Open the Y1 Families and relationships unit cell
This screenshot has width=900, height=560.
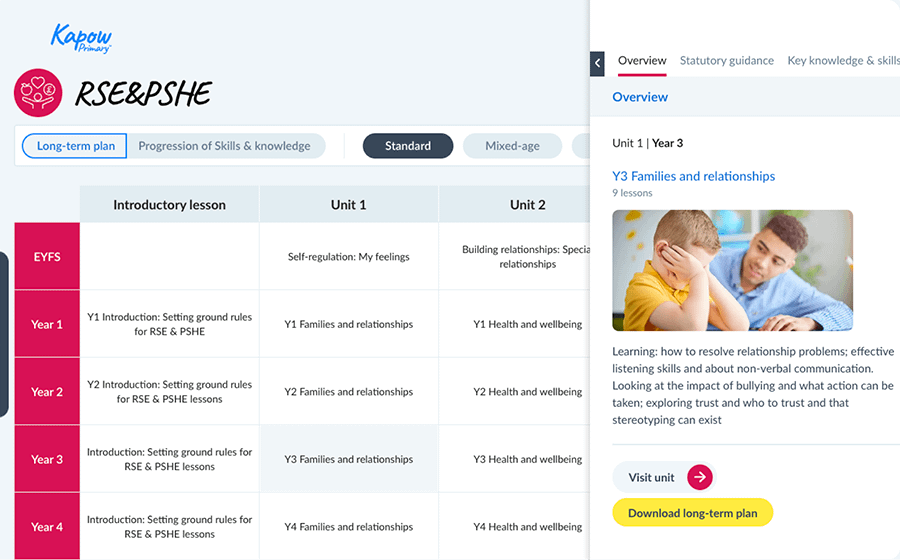348,324
